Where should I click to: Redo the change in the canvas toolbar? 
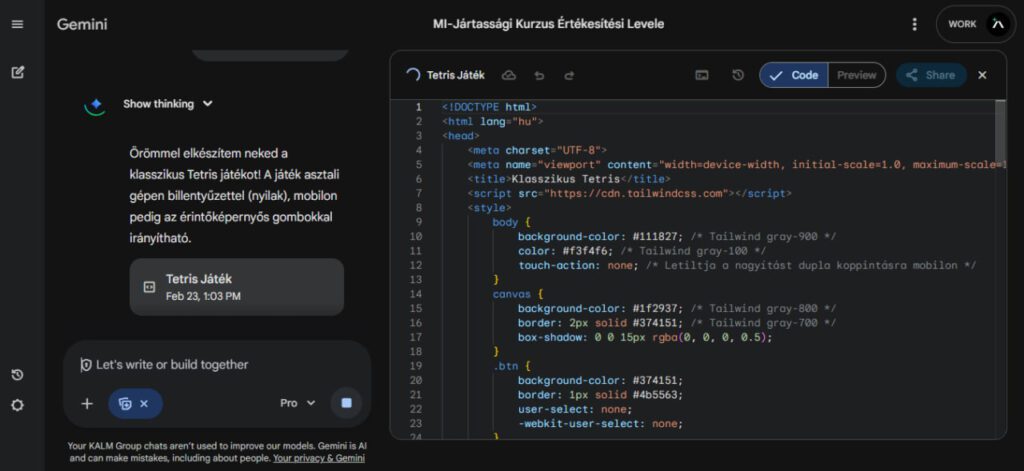point(569,75)
